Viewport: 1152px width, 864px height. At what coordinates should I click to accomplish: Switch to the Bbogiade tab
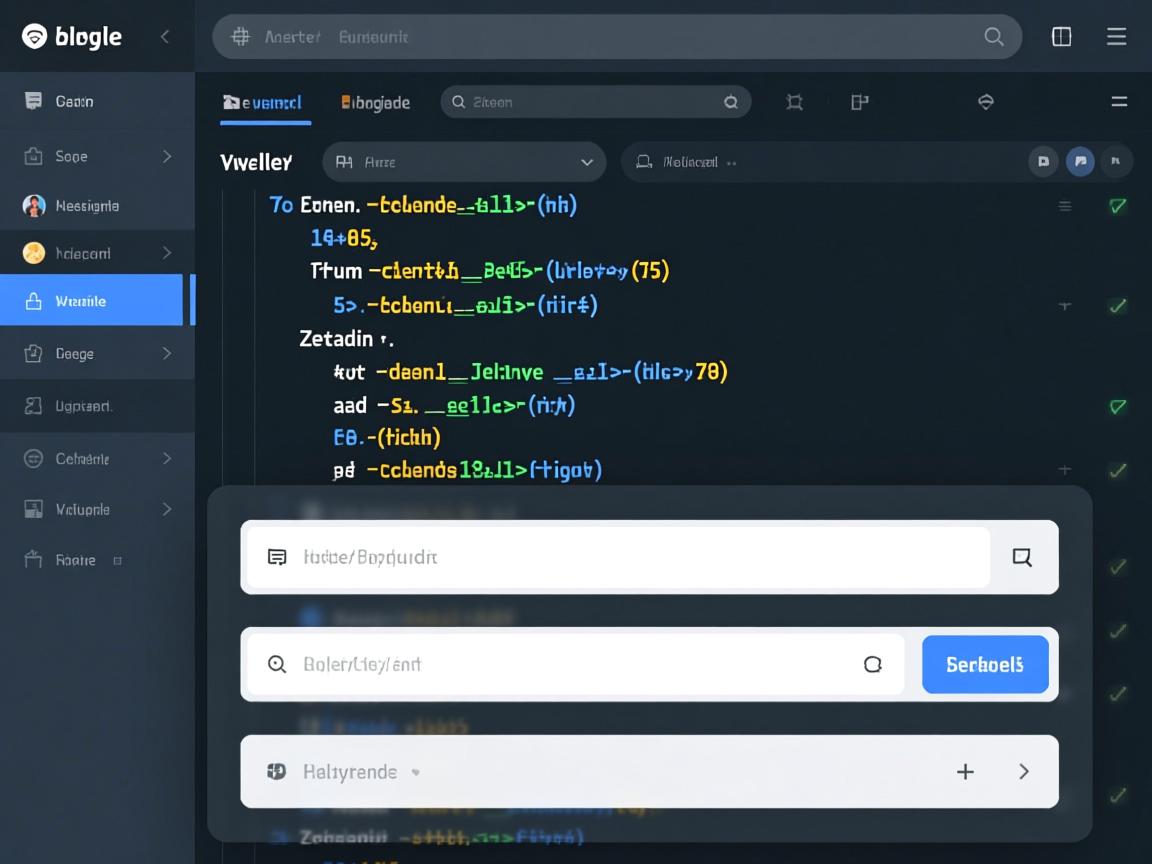tap(376, 102)
